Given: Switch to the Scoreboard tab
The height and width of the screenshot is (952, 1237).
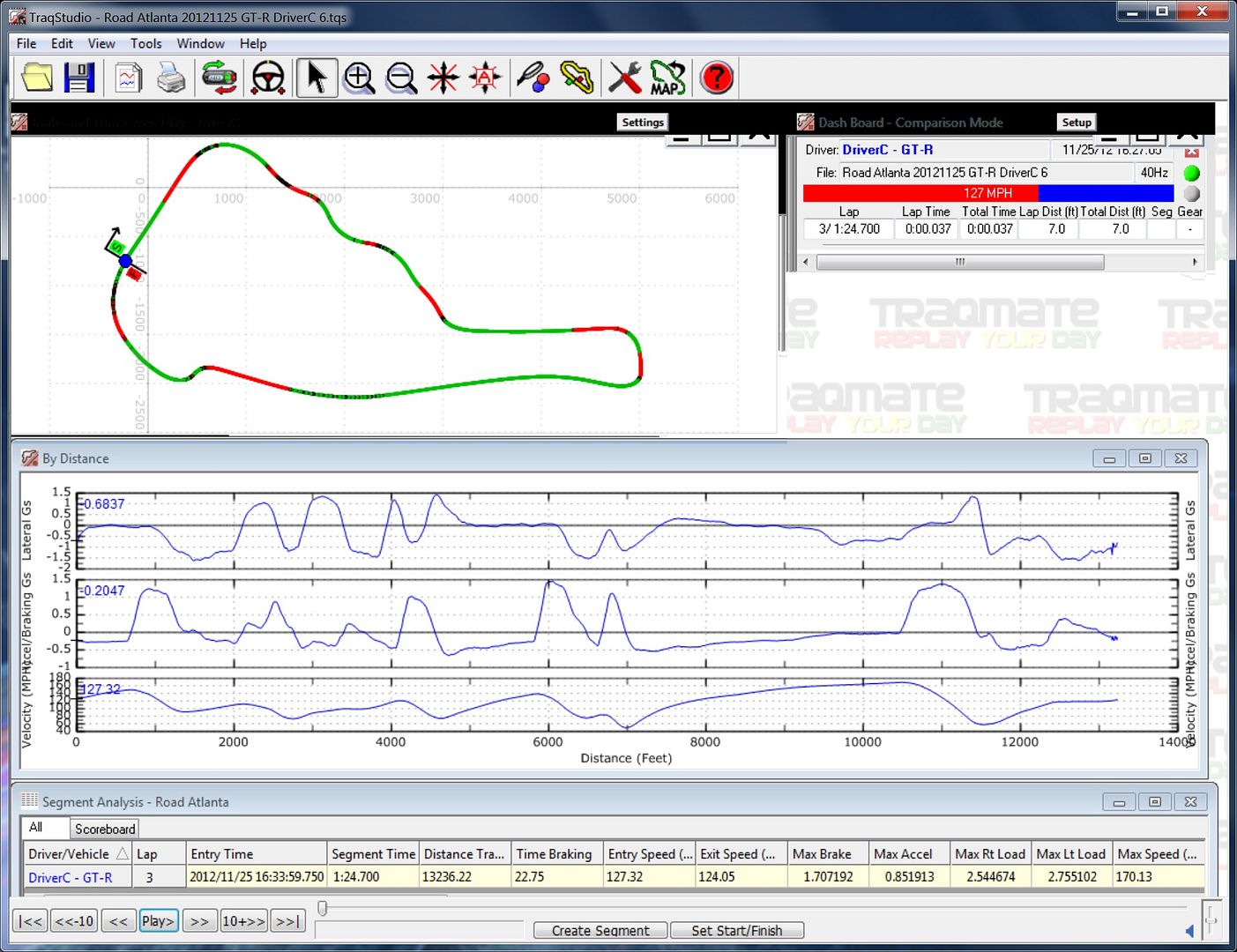Looking at the screenshot, I should (105, 829).
